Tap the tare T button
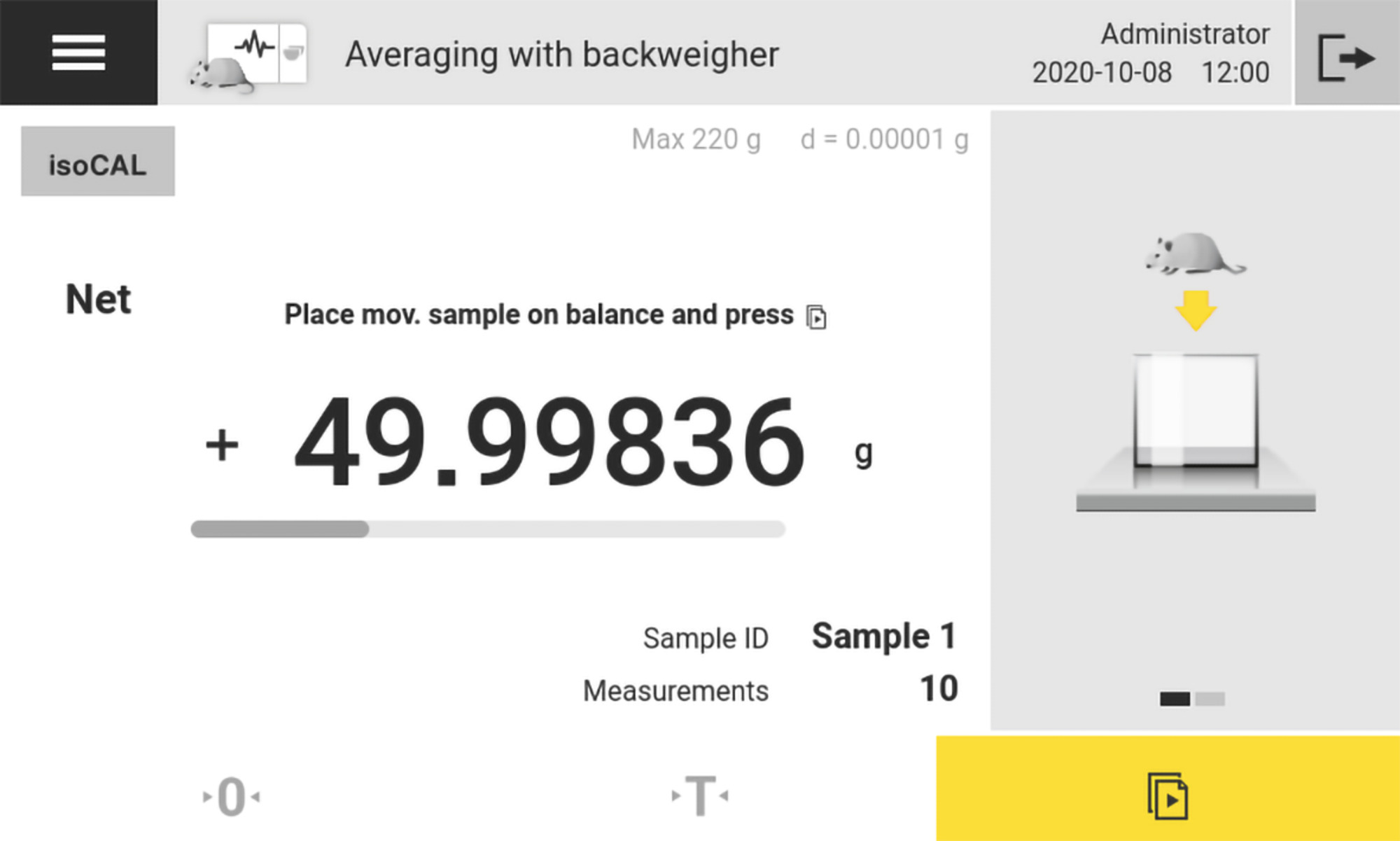This screenshot has height=841, width=1400. pos(700,796)
